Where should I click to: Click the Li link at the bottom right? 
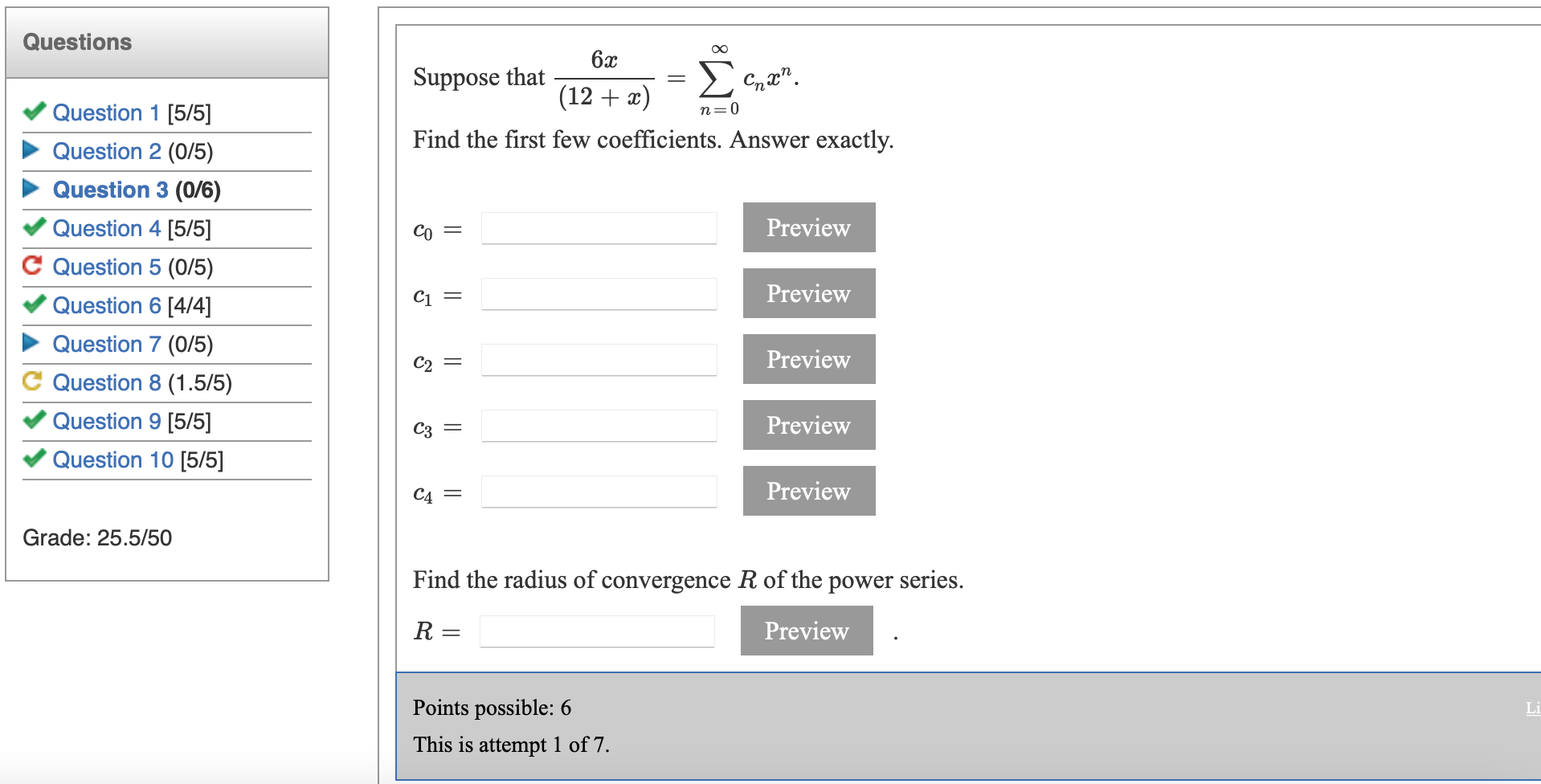pos(1531,708)
